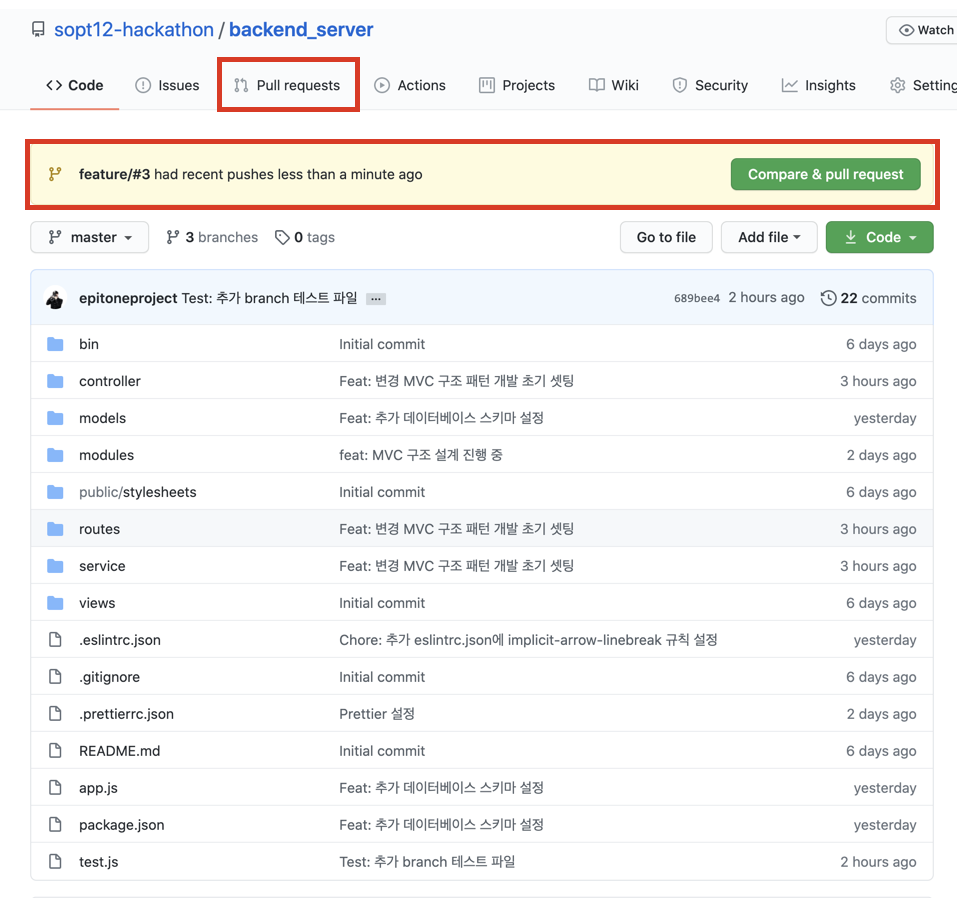
Task: Open the latest commit message 'Test: 추가 branch 테스트 파일'
Action: [270, 298]
